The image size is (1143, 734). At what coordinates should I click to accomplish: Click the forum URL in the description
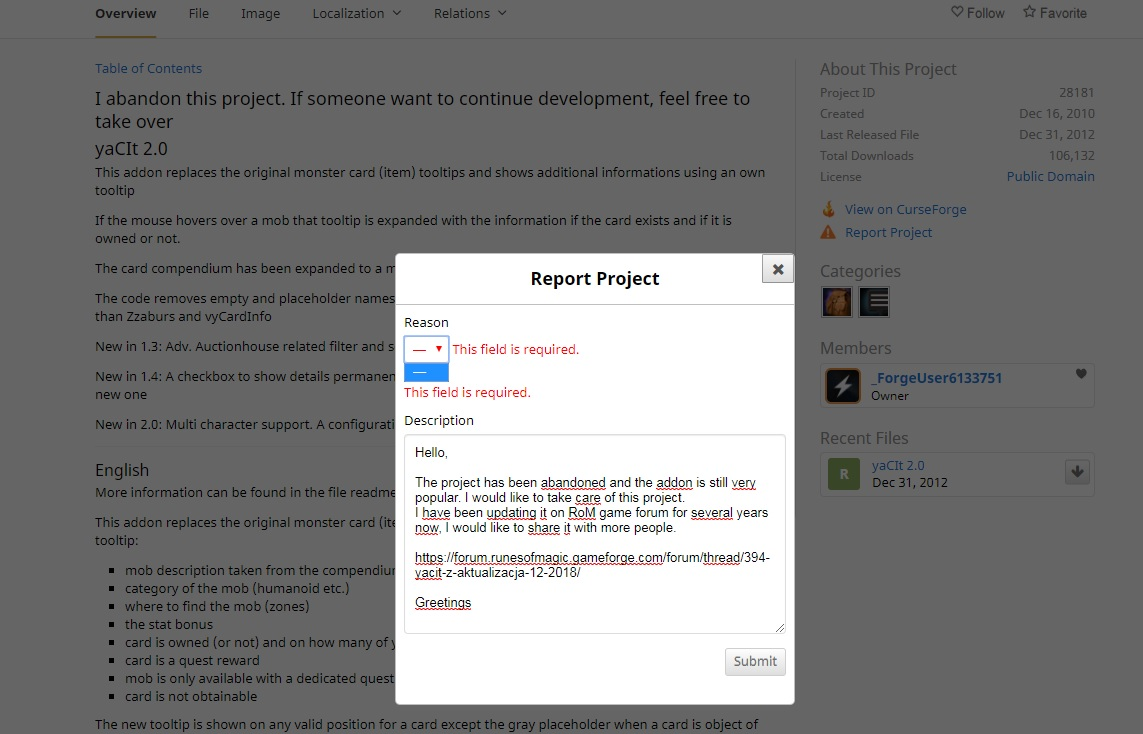click(592, 565)
